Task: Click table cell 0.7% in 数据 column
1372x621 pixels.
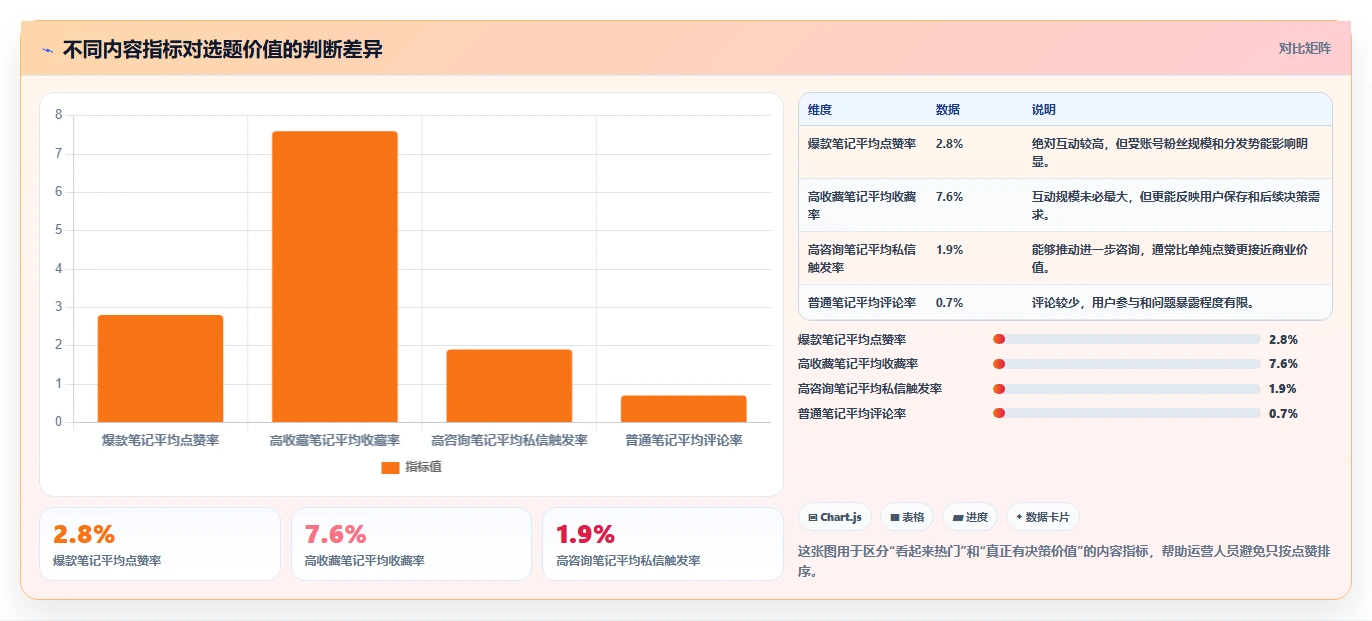Action: (x=950, y=302)
